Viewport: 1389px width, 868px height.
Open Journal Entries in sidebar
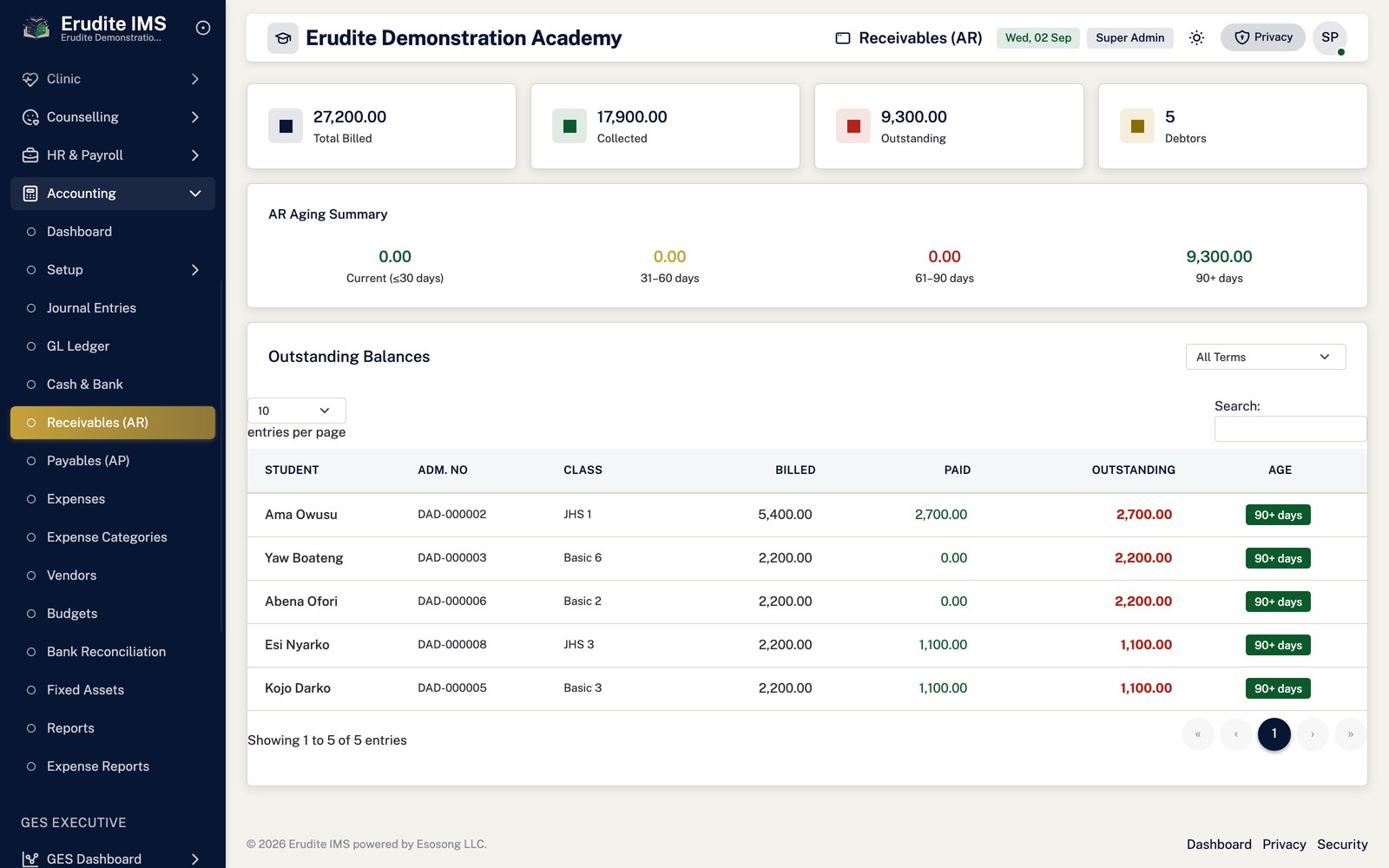click(x=113, y=308)
